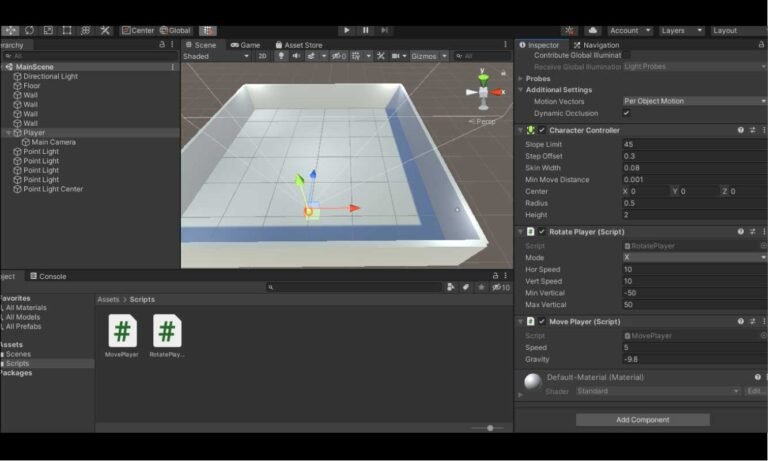Open Motion Vectors Per Object Motion dropdown
Image resolution: width=768 pixels, height=461 pixels.
[x=695, y=101]
